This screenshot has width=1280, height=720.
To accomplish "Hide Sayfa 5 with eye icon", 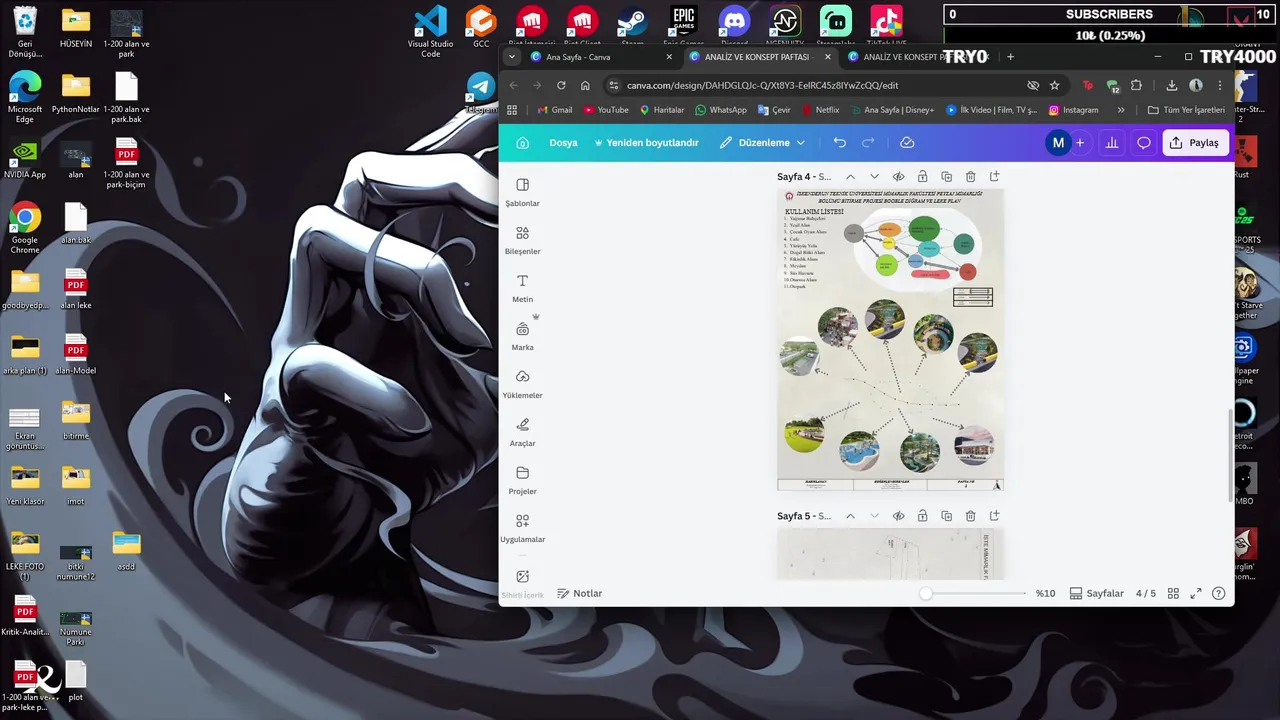I will [x=898, y=516].
